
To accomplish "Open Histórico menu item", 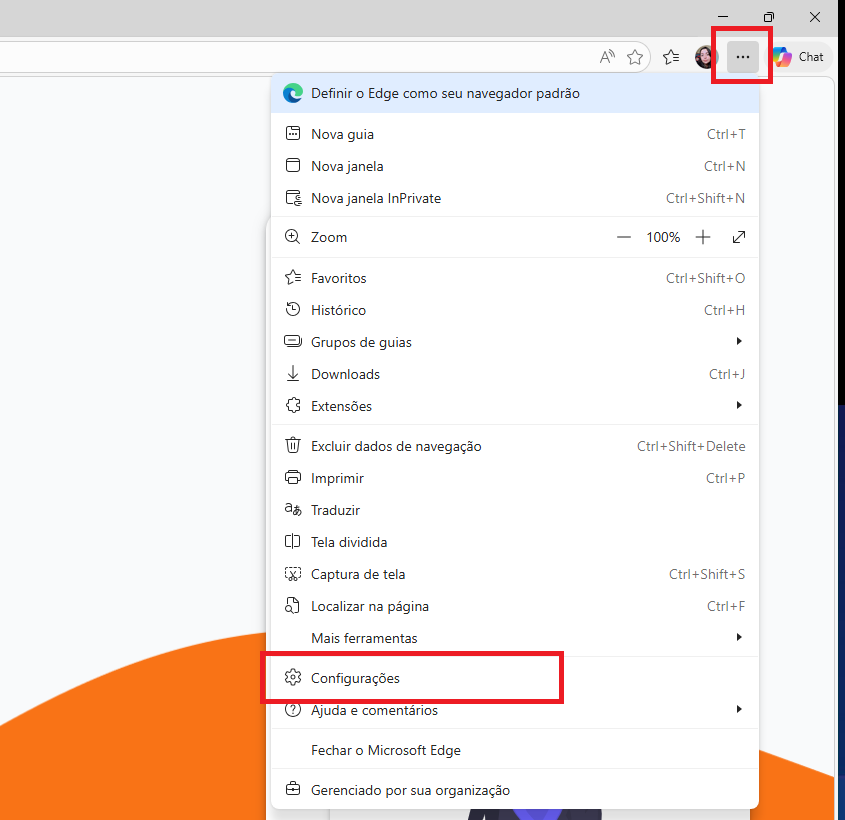I will click(x=515, y=310).
